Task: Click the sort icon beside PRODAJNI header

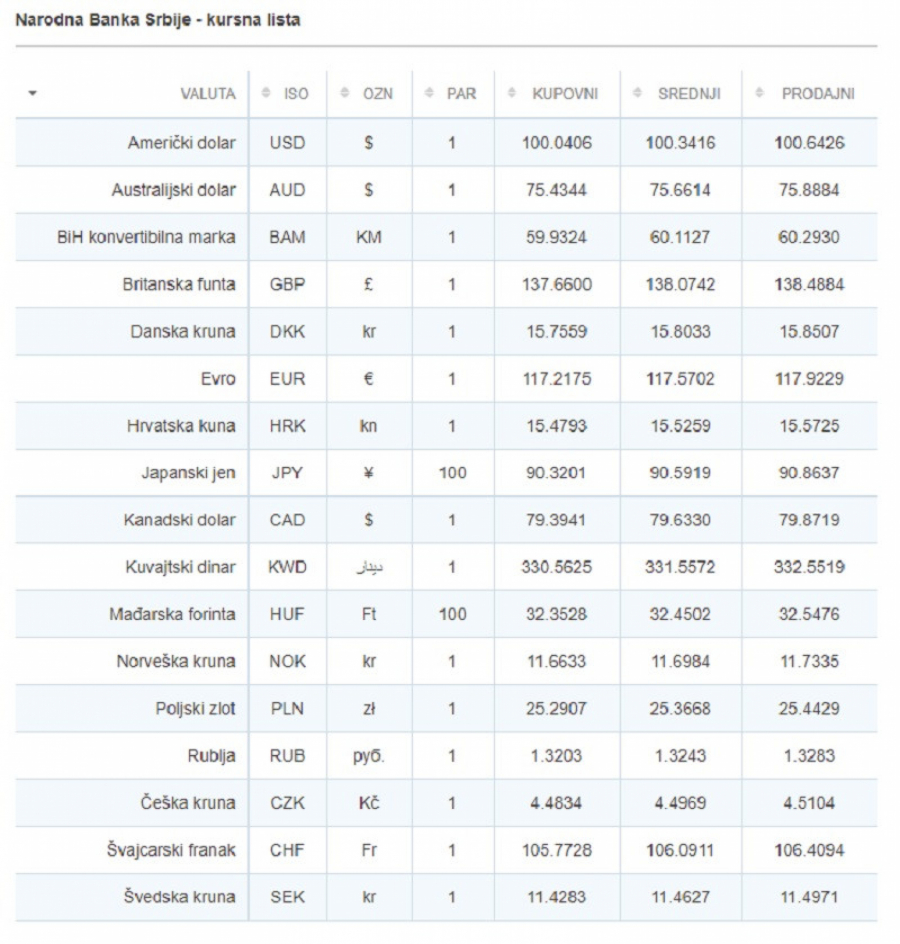Action: tap(762, 94)
